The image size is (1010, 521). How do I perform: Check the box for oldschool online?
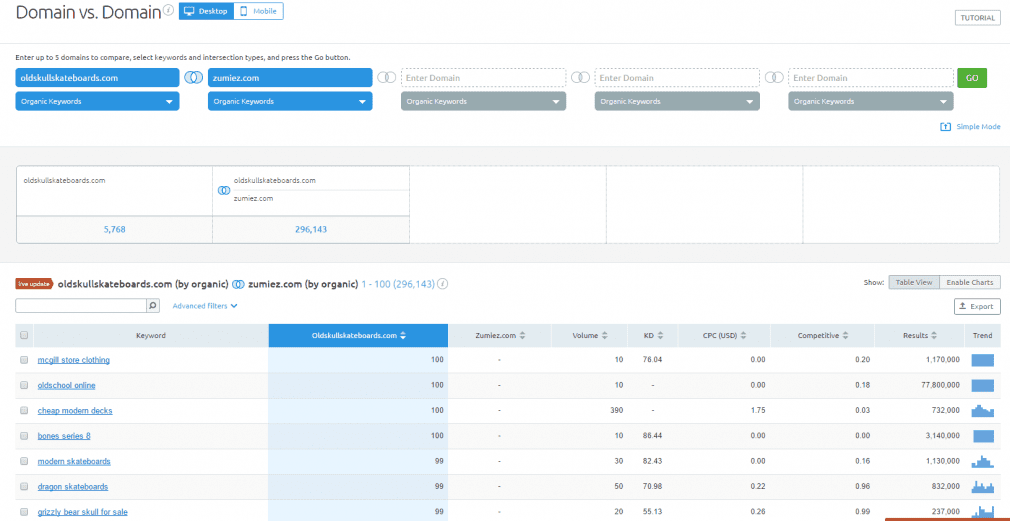24,385
